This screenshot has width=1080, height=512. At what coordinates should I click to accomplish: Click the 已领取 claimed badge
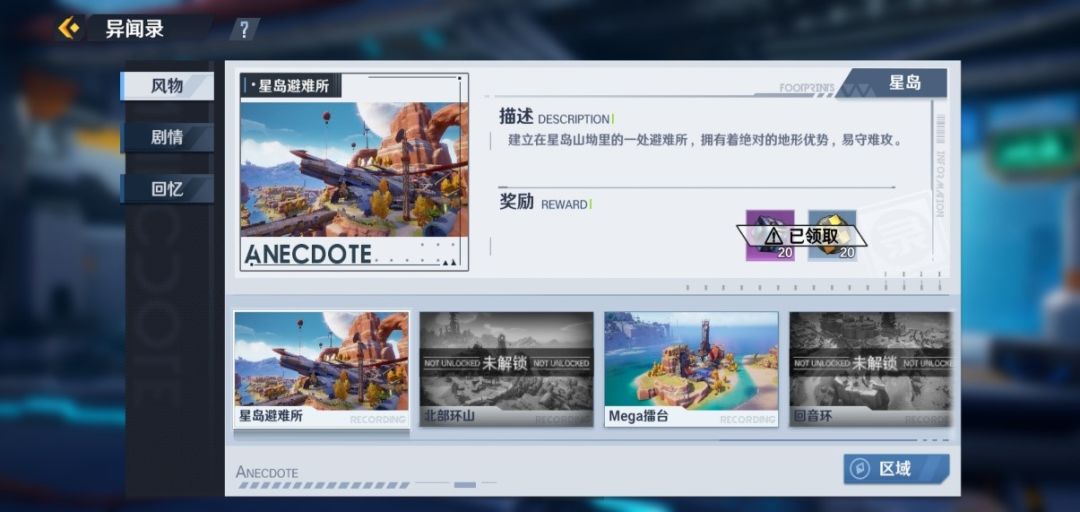pyautogui.click(x=802, y=236)
